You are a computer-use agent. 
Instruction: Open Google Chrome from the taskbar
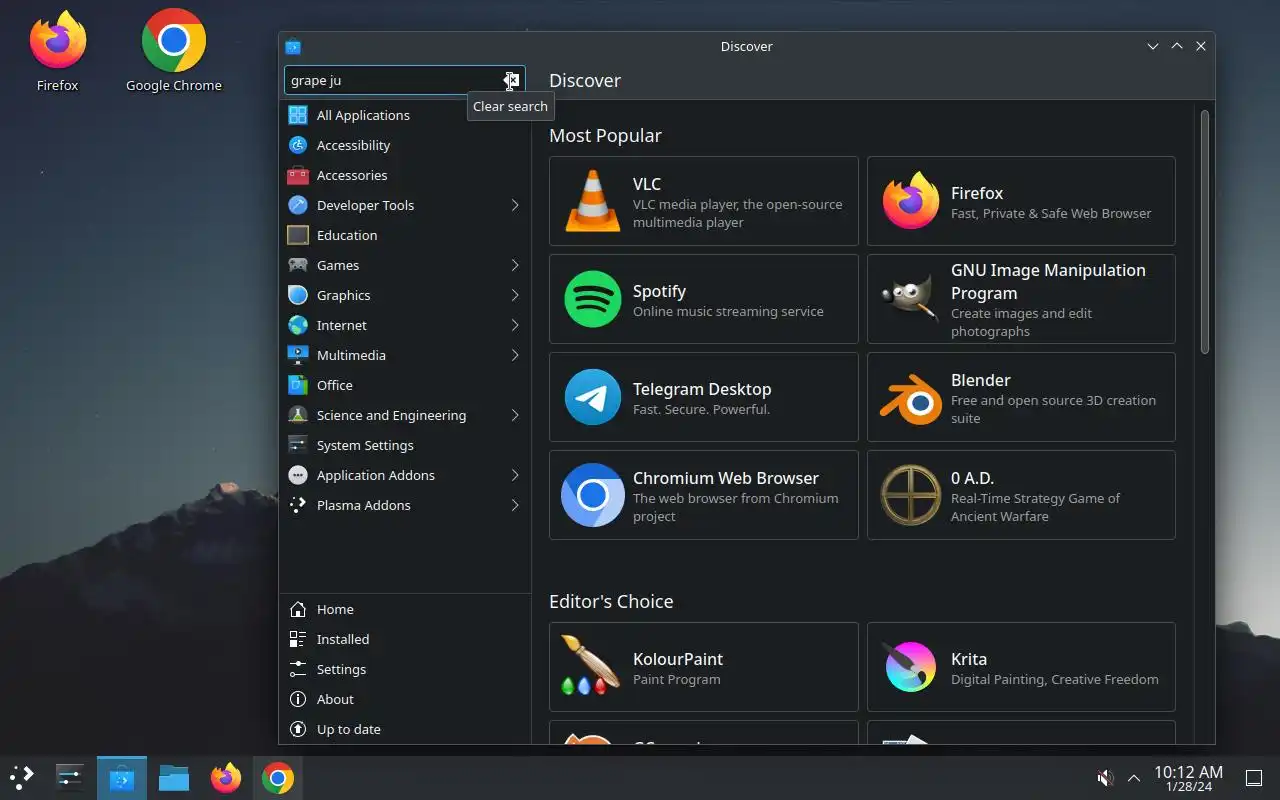pyautogui.click(x=278, y=777)
